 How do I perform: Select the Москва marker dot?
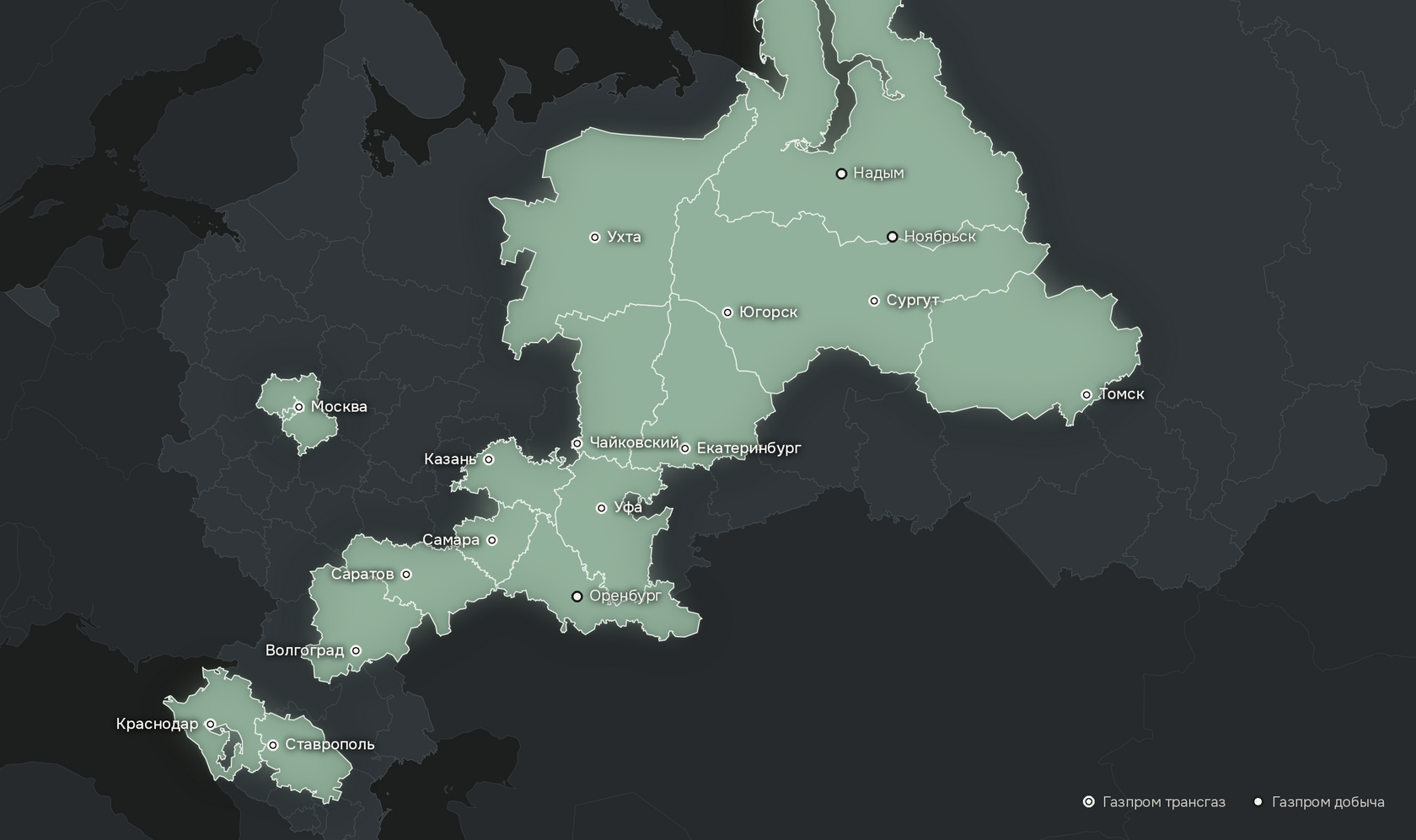pos(298,407)
